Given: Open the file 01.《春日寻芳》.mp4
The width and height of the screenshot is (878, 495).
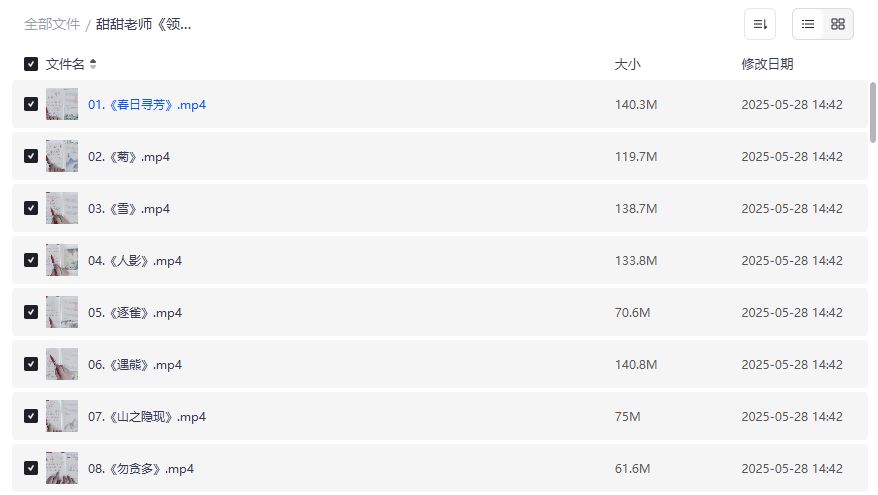Looking at the screenshot, I should tap(147, 104).
